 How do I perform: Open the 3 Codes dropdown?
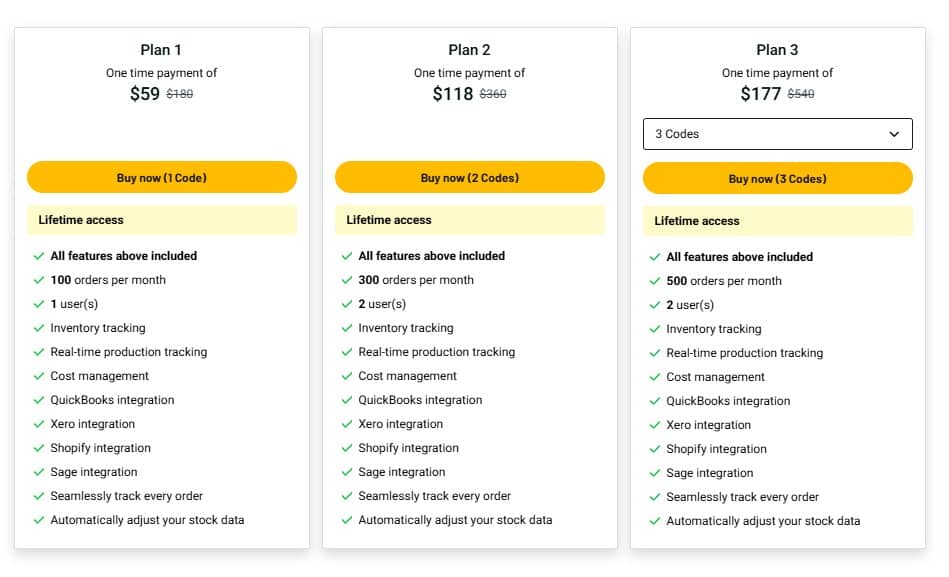pos(776,134)
